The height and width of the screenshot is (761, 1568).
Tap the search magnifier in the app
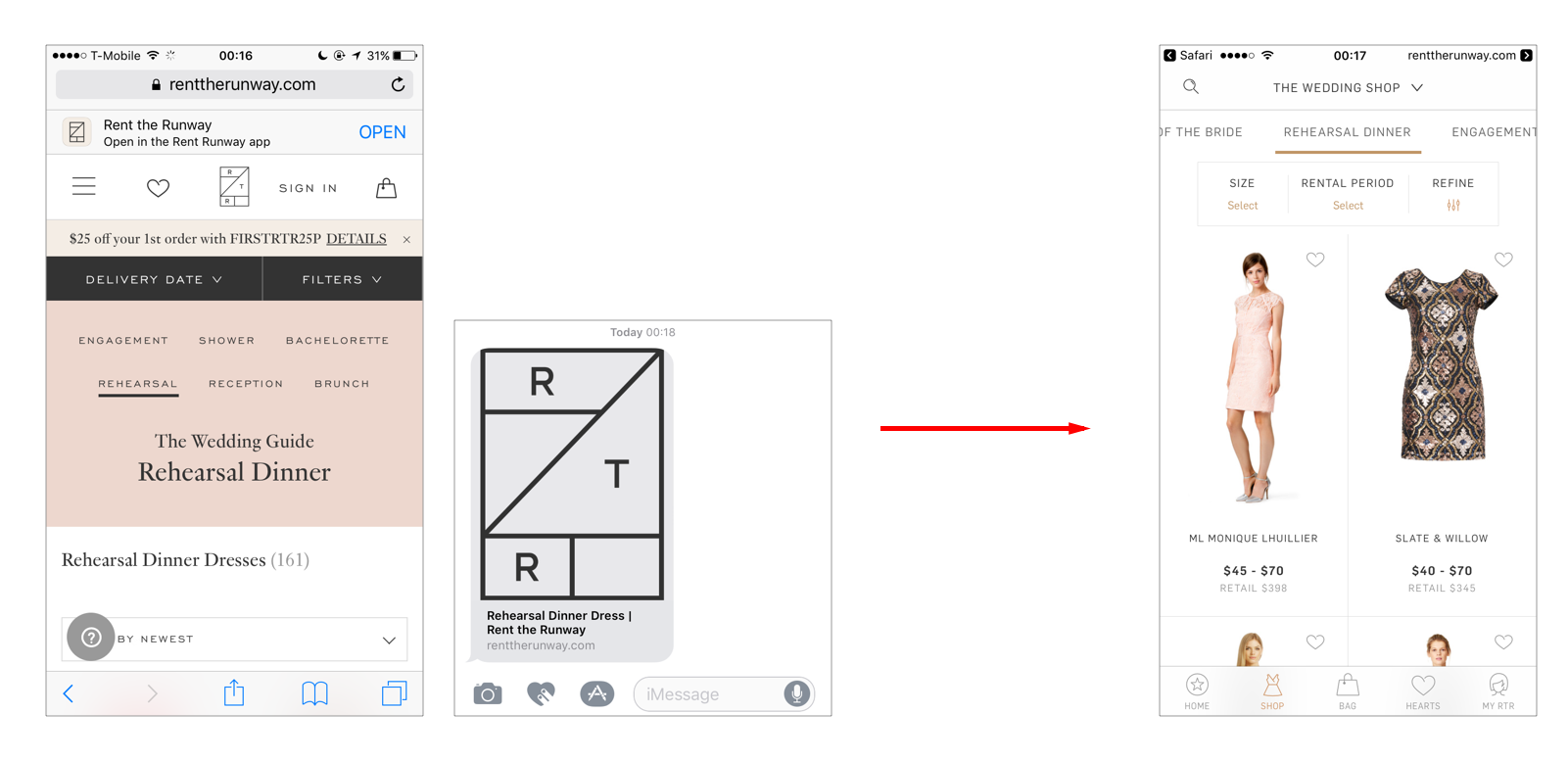click(x=1191, y=87)
